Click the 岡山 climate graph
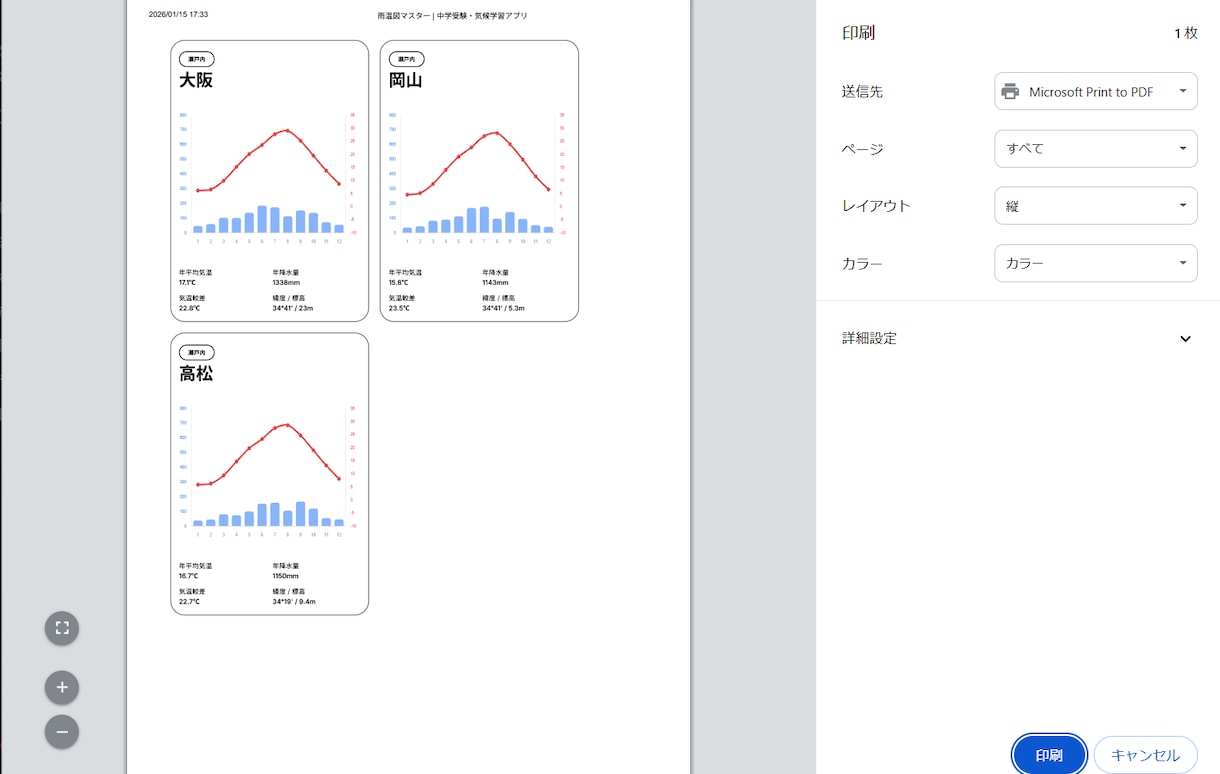Screen dimensions: 1220x774 (479, 178)
